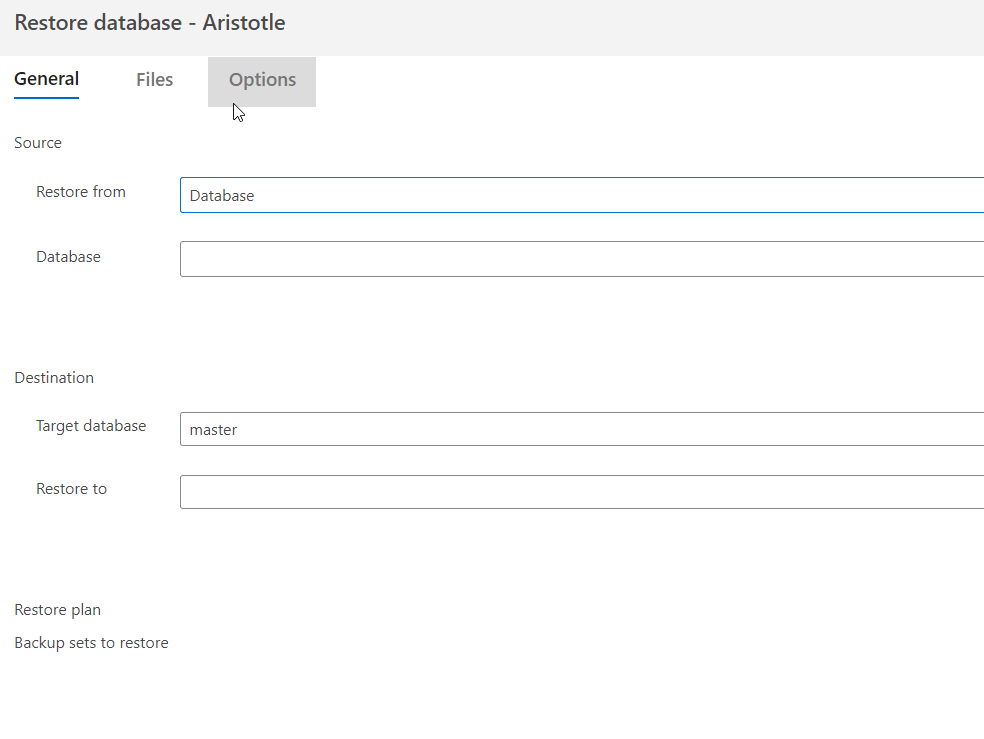Open the Restore from dropdown

click(x=580, y=196)
